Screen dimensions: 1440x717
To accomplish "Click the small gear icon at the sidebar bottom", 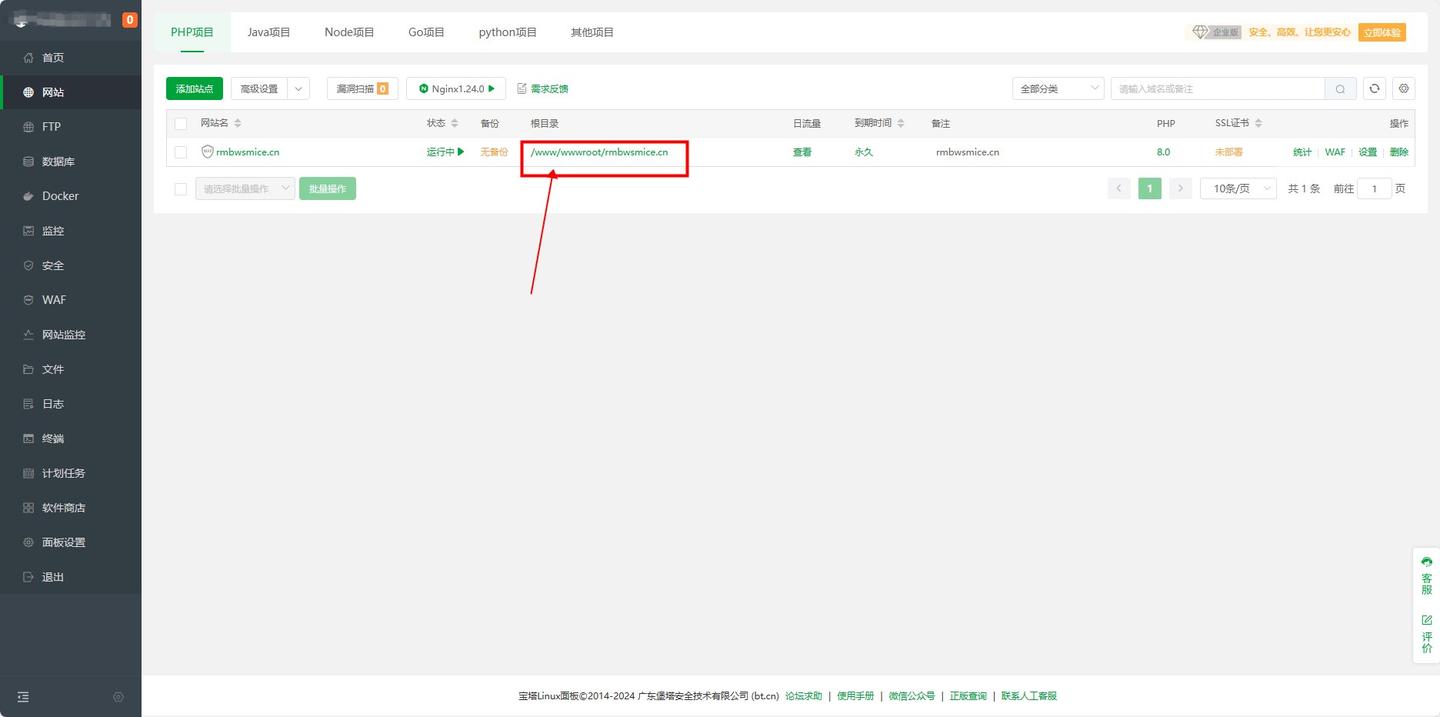I will coord(119,697).
